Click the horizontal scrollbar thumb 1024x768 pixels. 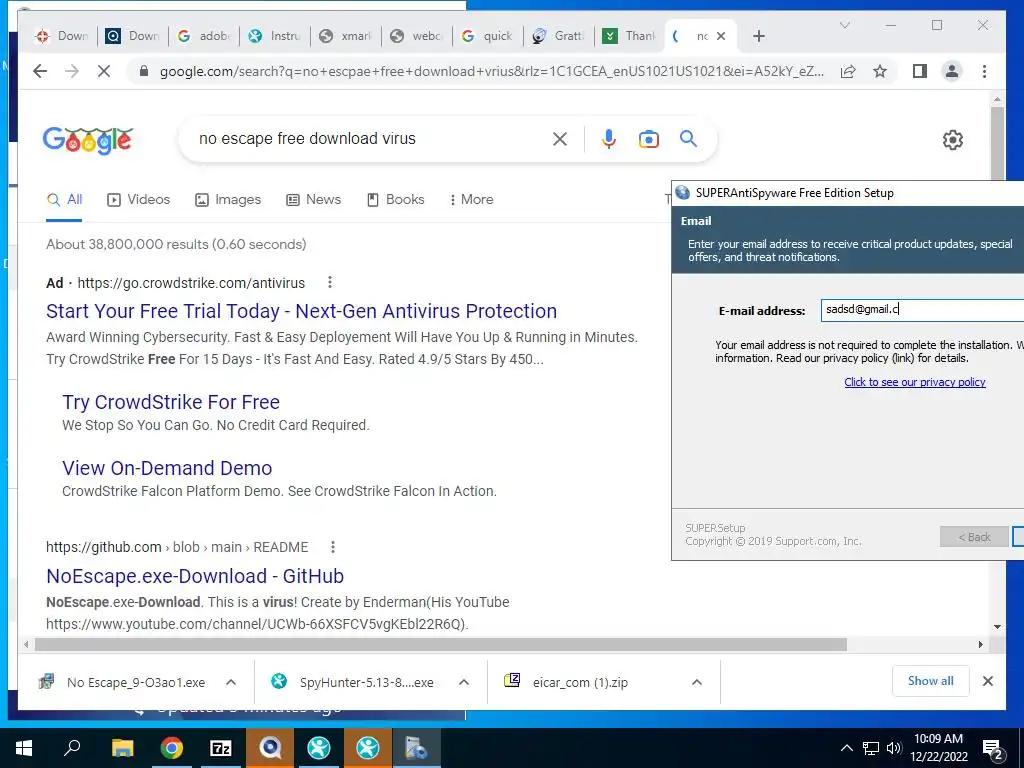pyautogui.click(x=441, y=645)
